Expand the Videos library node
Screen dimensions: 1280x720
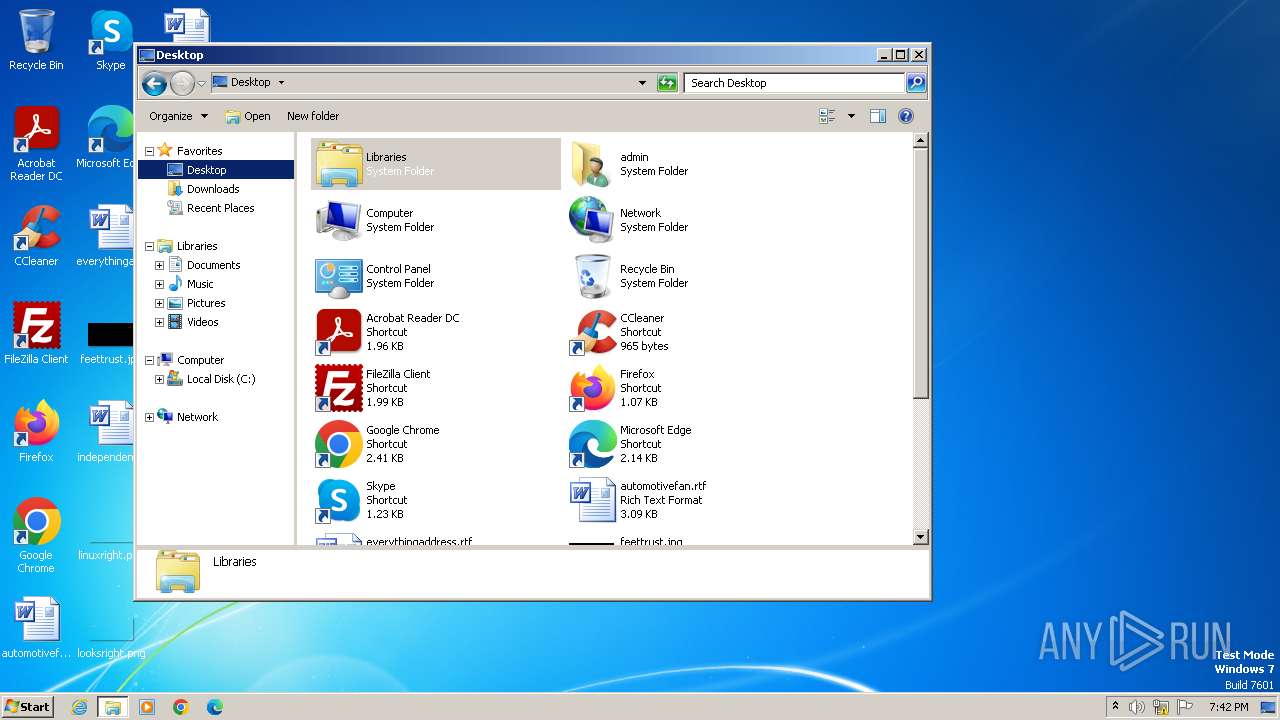(x=159, y=322)
